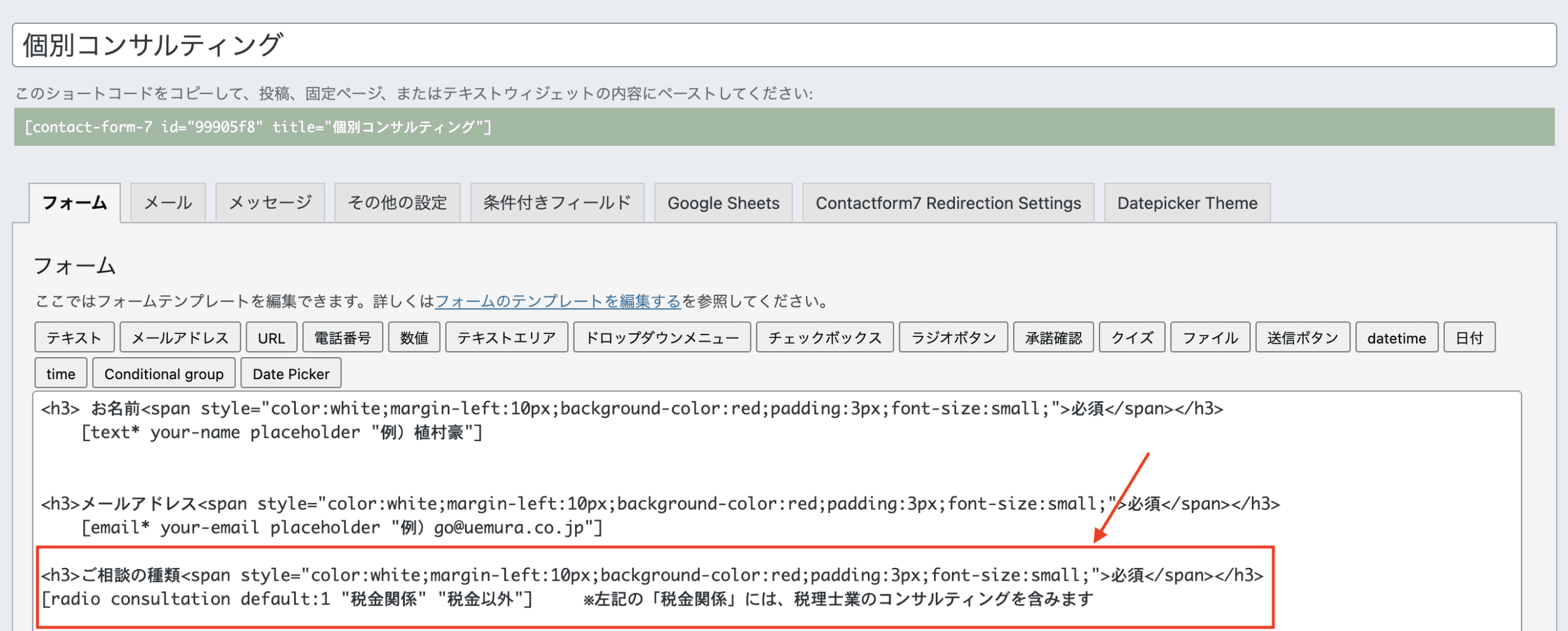Insert a 送信ボタン tag
Screen dimensions: 1568x631
[x=1302, y=338]
